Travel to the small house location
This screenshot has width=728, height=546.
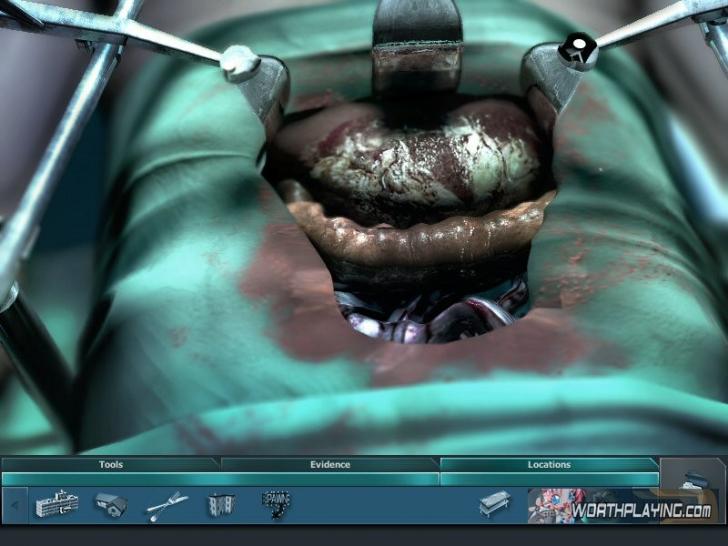pyautogui.click(x=111, y=505)
